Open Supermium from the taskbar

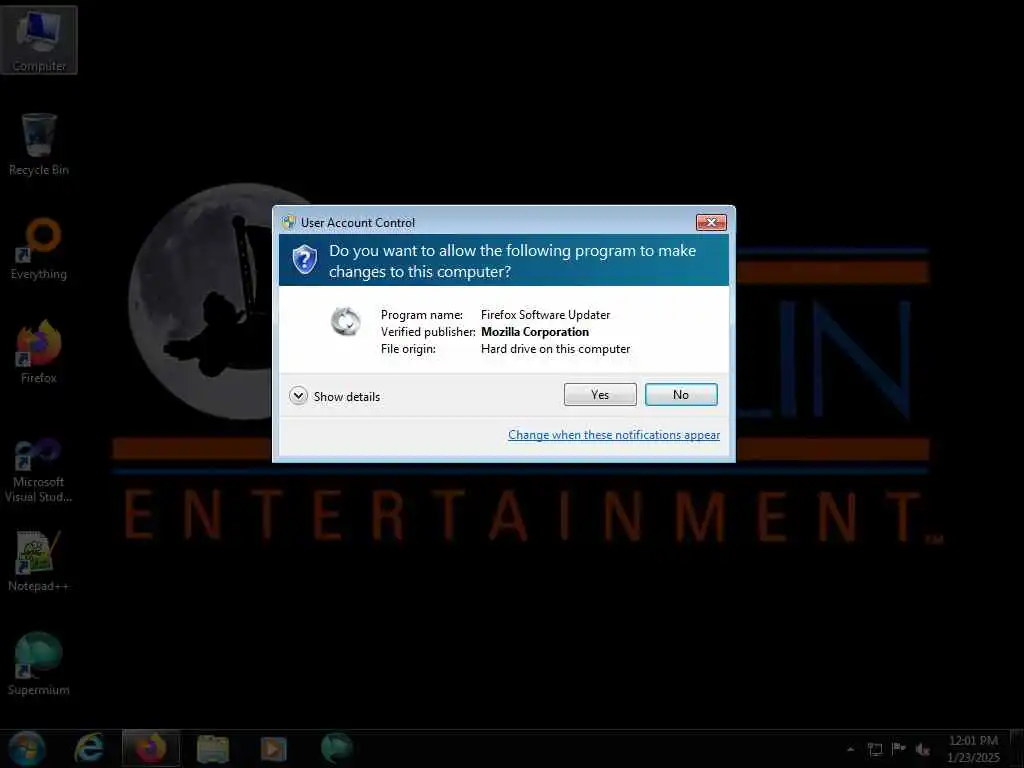337,748
